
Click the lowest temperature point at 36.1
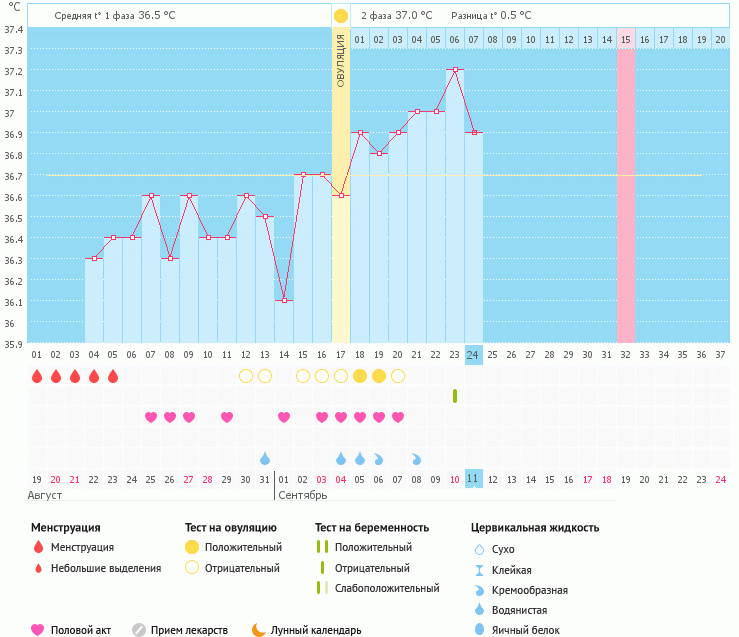tap(284, 301)
